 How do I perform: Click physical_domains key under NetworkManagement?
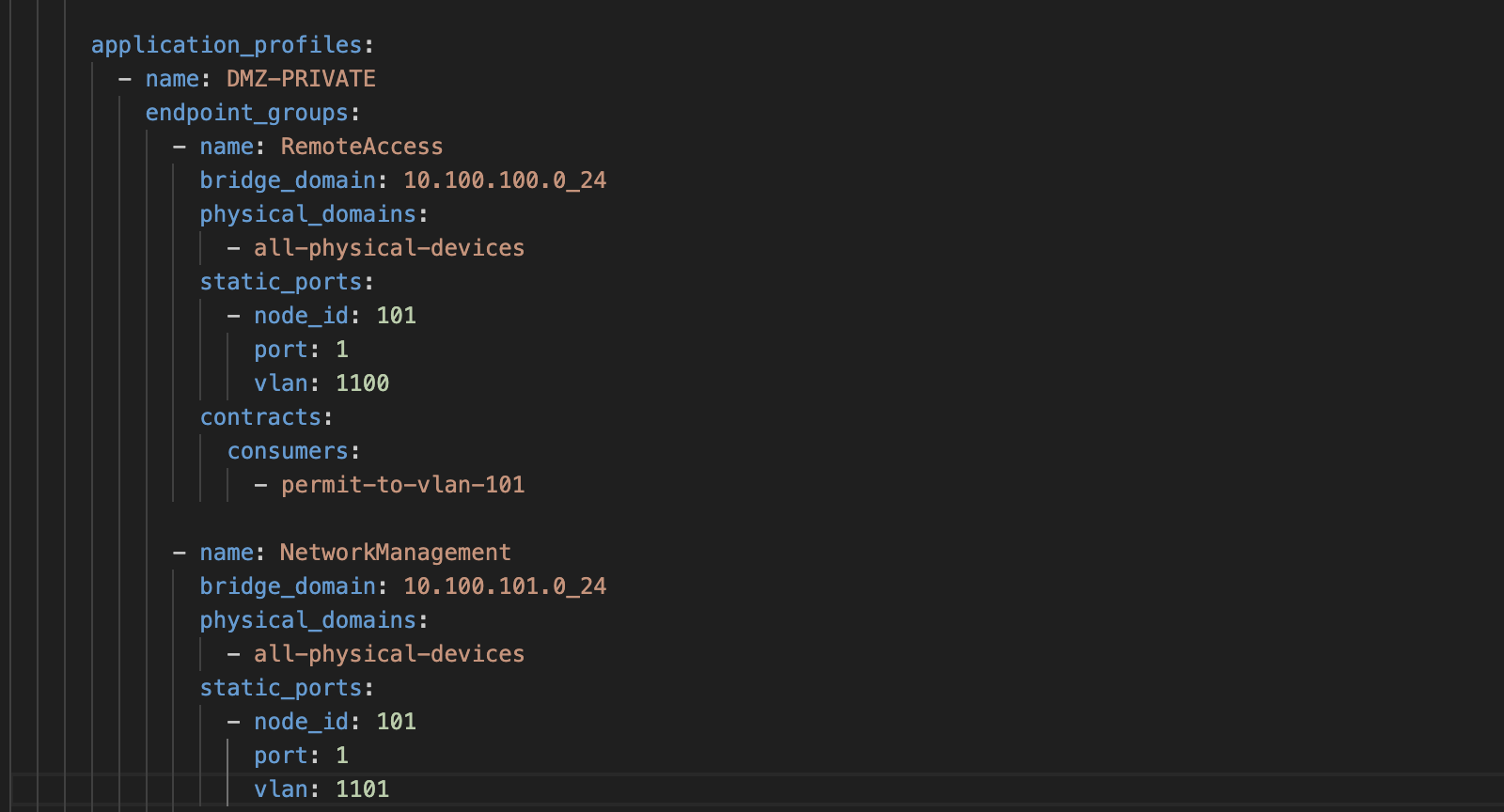[307, 620]
